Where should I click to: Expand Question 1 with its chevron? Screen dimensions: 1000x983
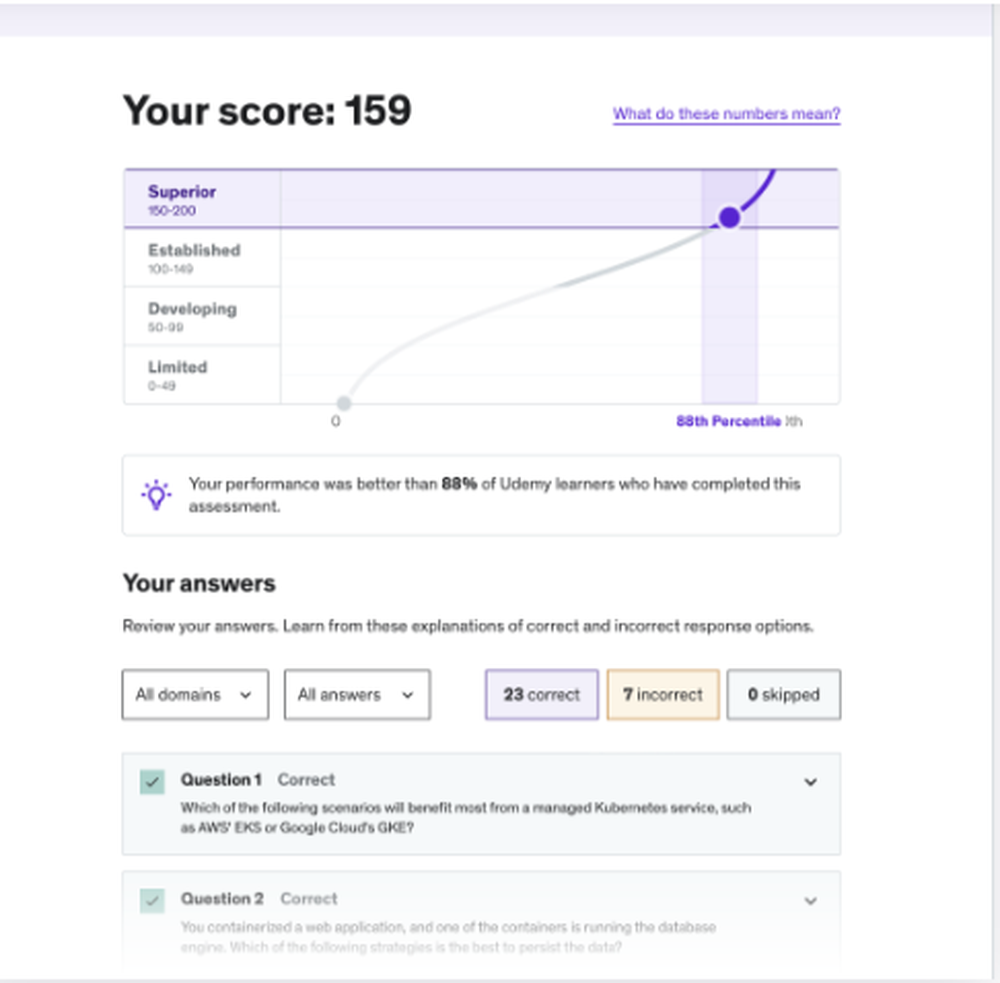click(x=810, y=781)
